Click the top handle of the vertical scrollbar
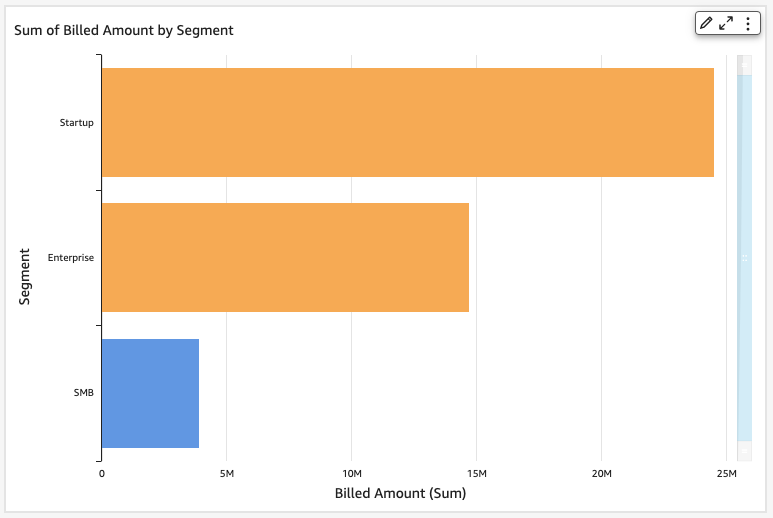 744,64
